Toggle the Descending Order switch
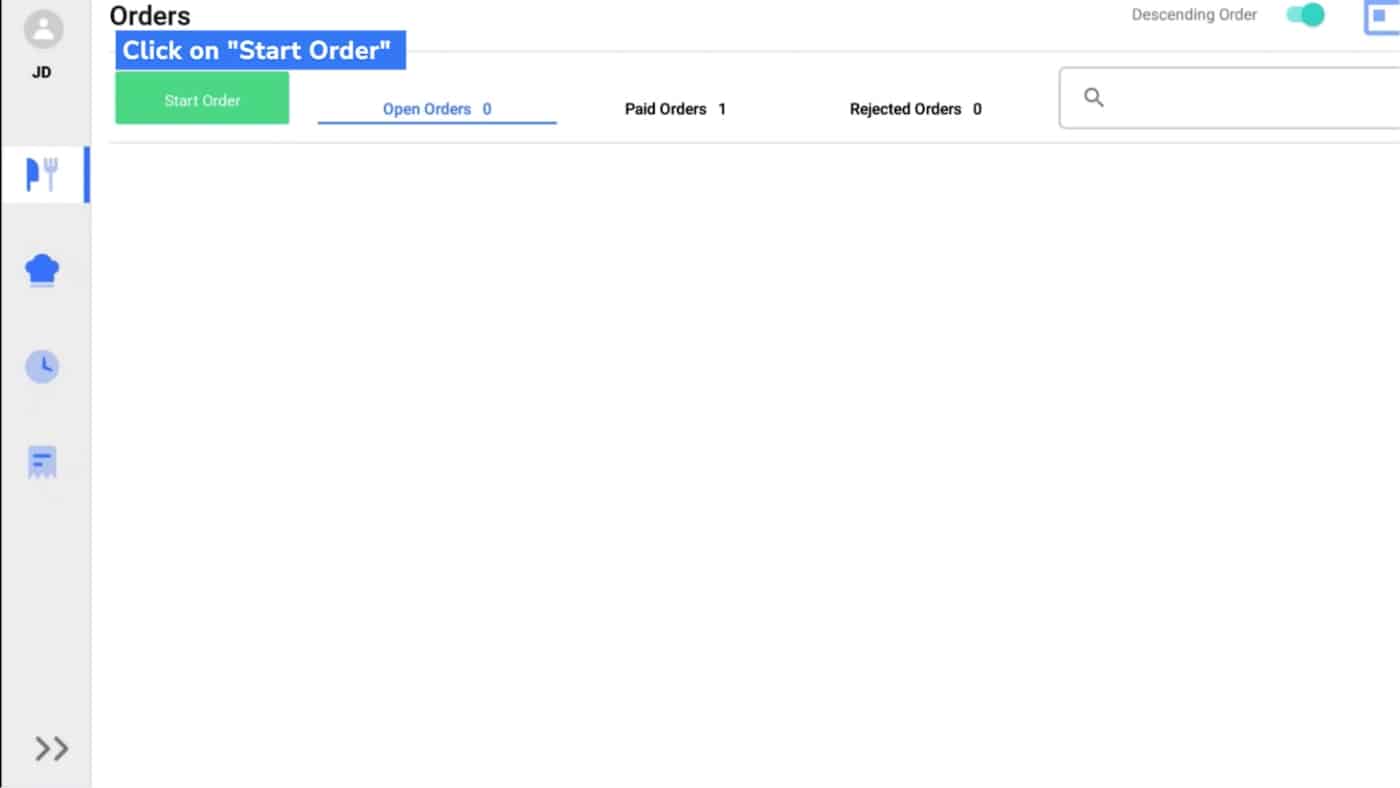The height and width of the screenshot is (788, 1400). pyautogui.click(x=1305, y=15)
